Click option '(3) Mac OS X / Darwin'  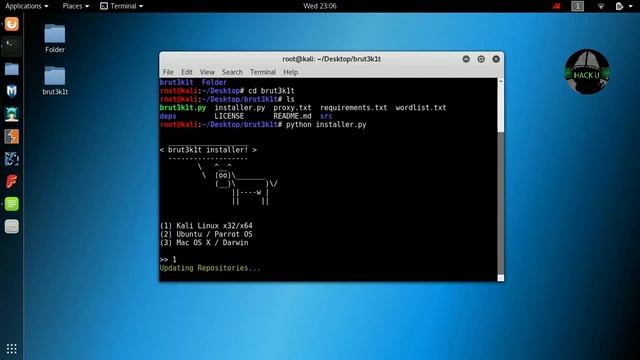(x=204, y=242)
